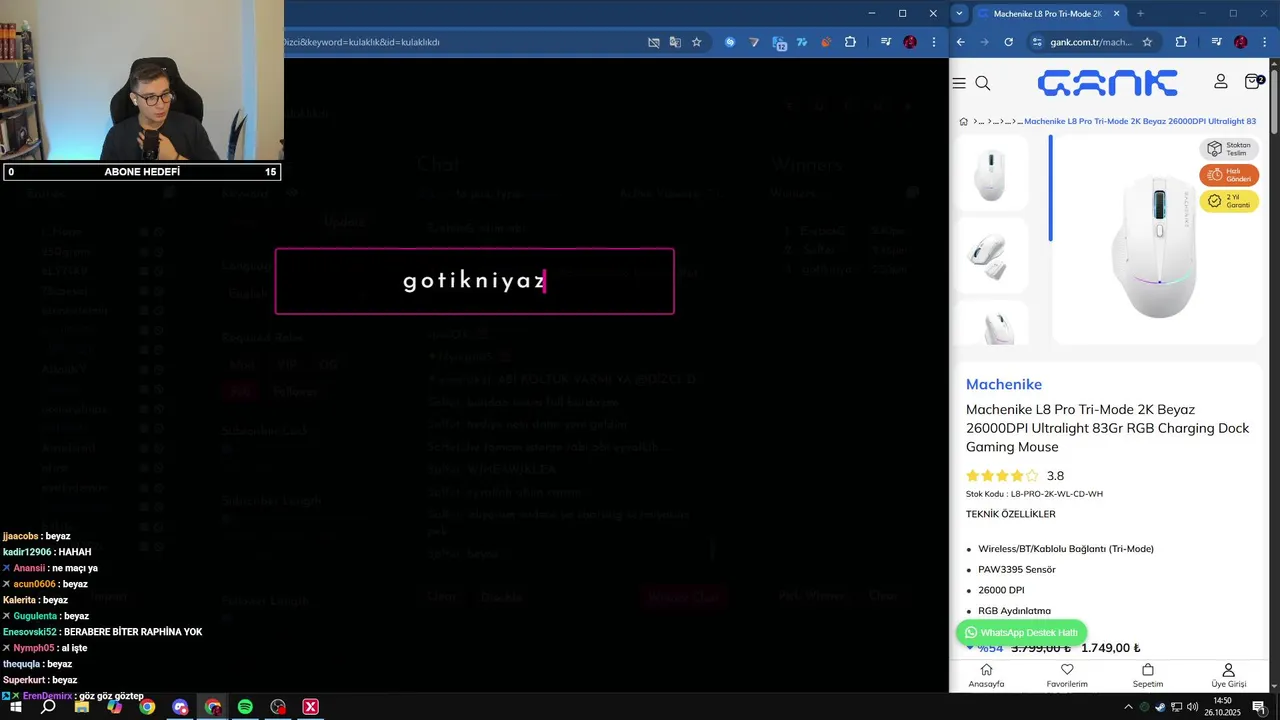The height and width of the screenshot is (720, 1280).
Task: Open the tab search dropdown
Action: tap(960, 14)
